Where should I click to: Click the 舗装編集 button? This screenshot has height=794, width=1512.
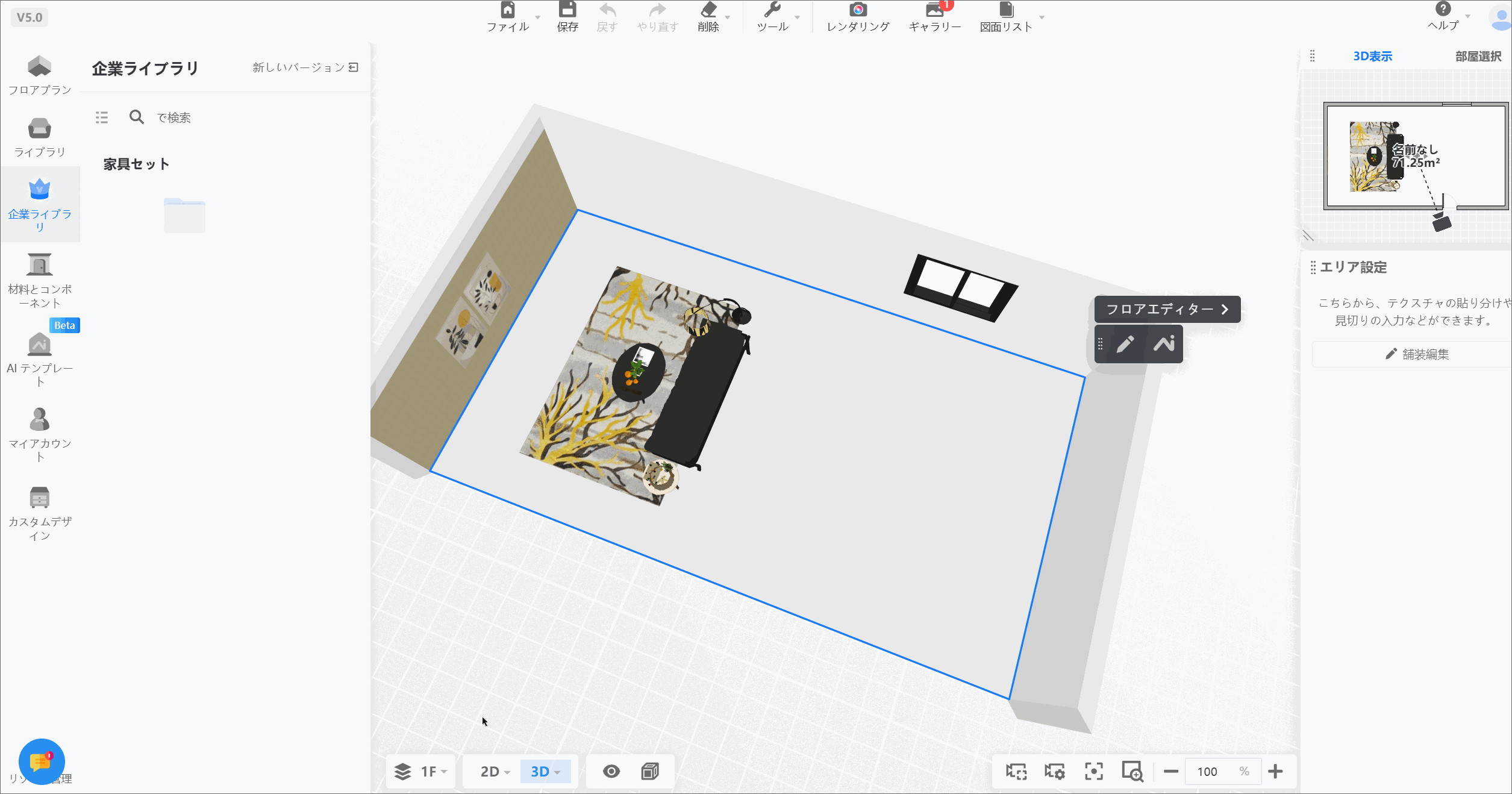1416,354
